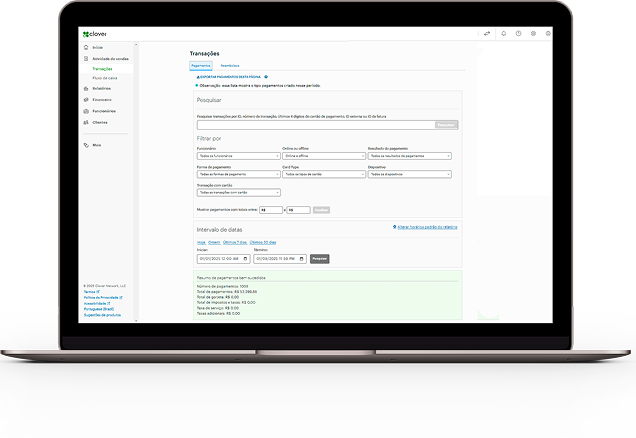Click gear icon beside Alterar horários link
Image resolution: width=636 pixels, height=438 pixels.
coord(394,227)
